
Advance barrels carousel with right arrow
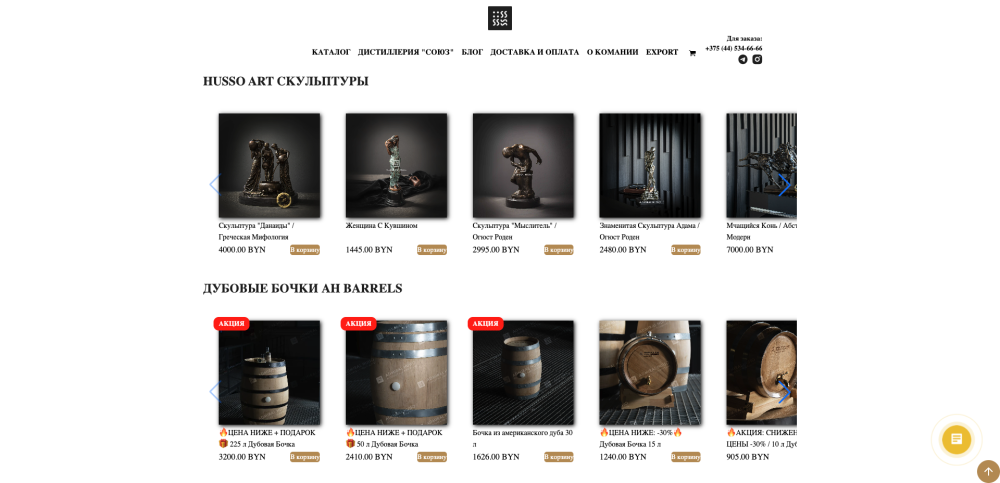pyautogui.click(x=784, y=392)
